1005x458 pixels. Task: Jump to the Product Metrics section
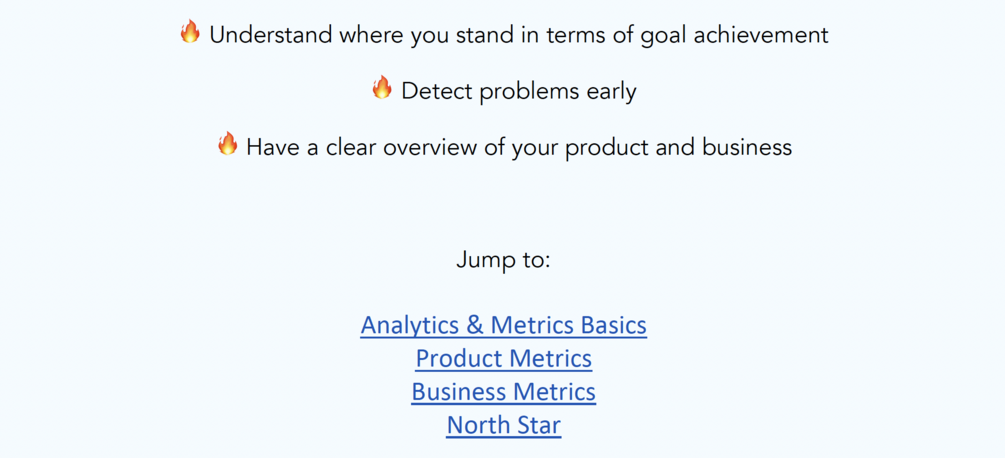tap(503, 358)
